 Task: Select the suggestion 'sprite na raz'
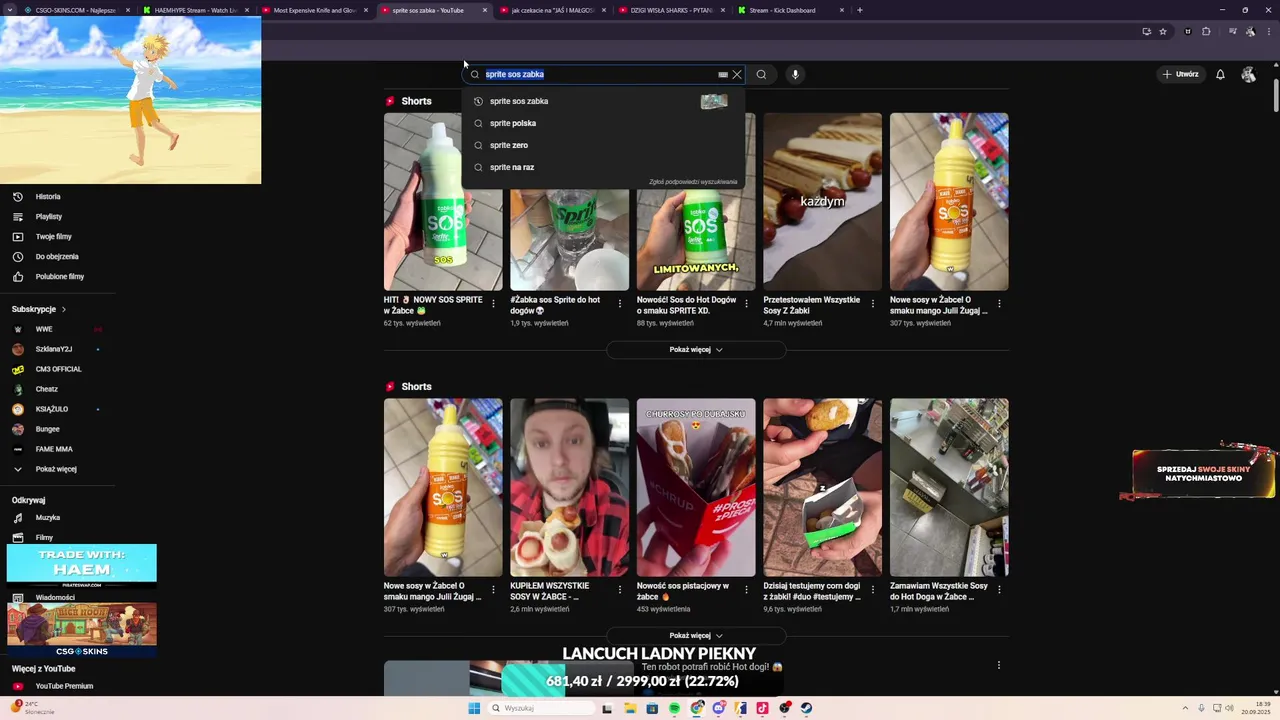603,167
